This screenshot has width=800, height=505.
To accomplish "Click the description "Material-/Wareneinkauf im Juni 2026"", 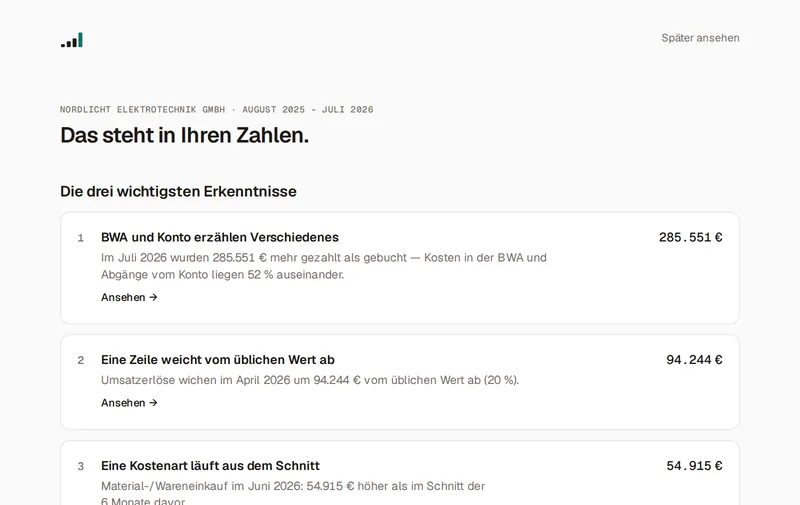I will (x=293, y=494).
